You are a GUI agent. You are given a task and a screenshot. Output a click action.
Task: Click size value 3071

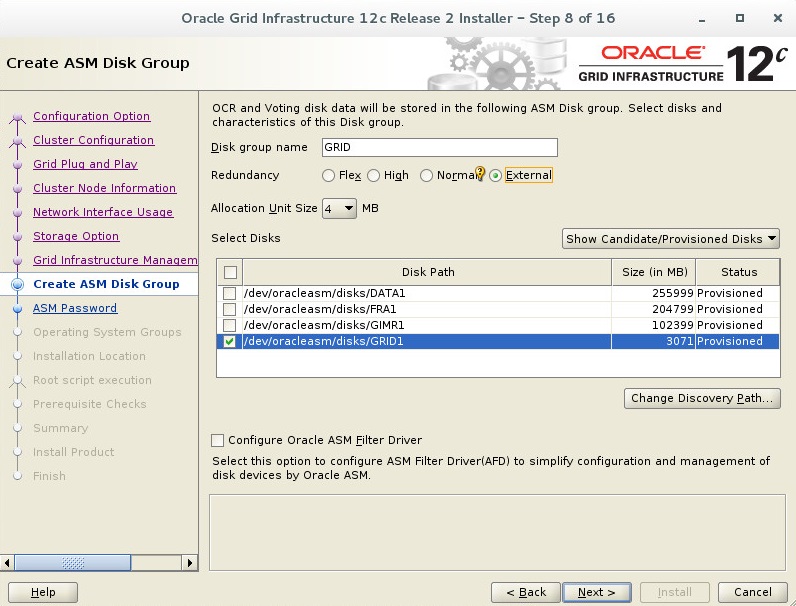(x=680, y=341)
